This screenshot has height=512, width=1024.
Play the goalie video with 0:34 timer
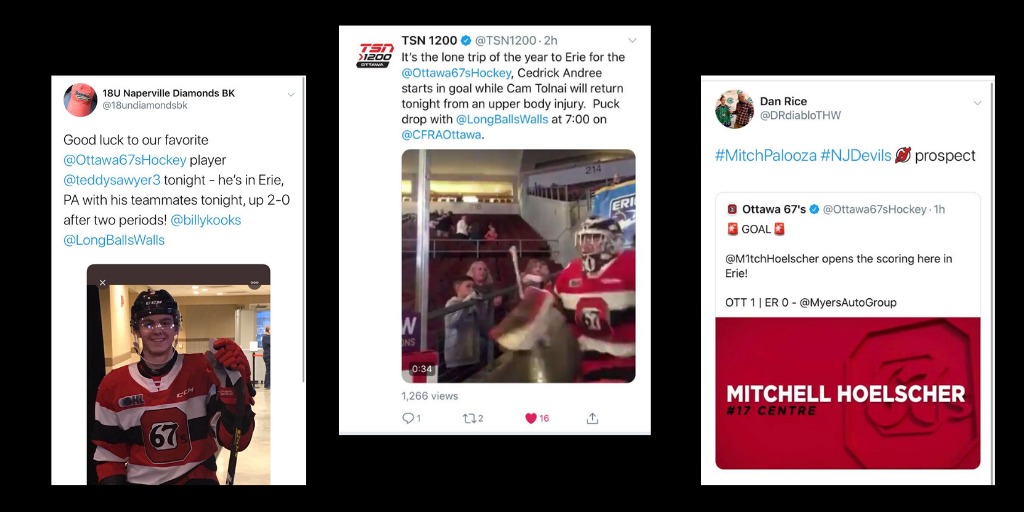tap(518, 266)
